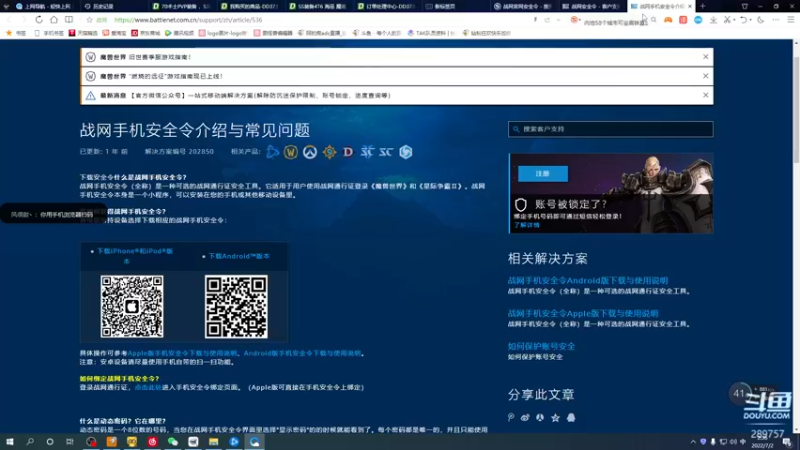
Task: Open the browser downloads icon
Action: [x=713, y=19]
